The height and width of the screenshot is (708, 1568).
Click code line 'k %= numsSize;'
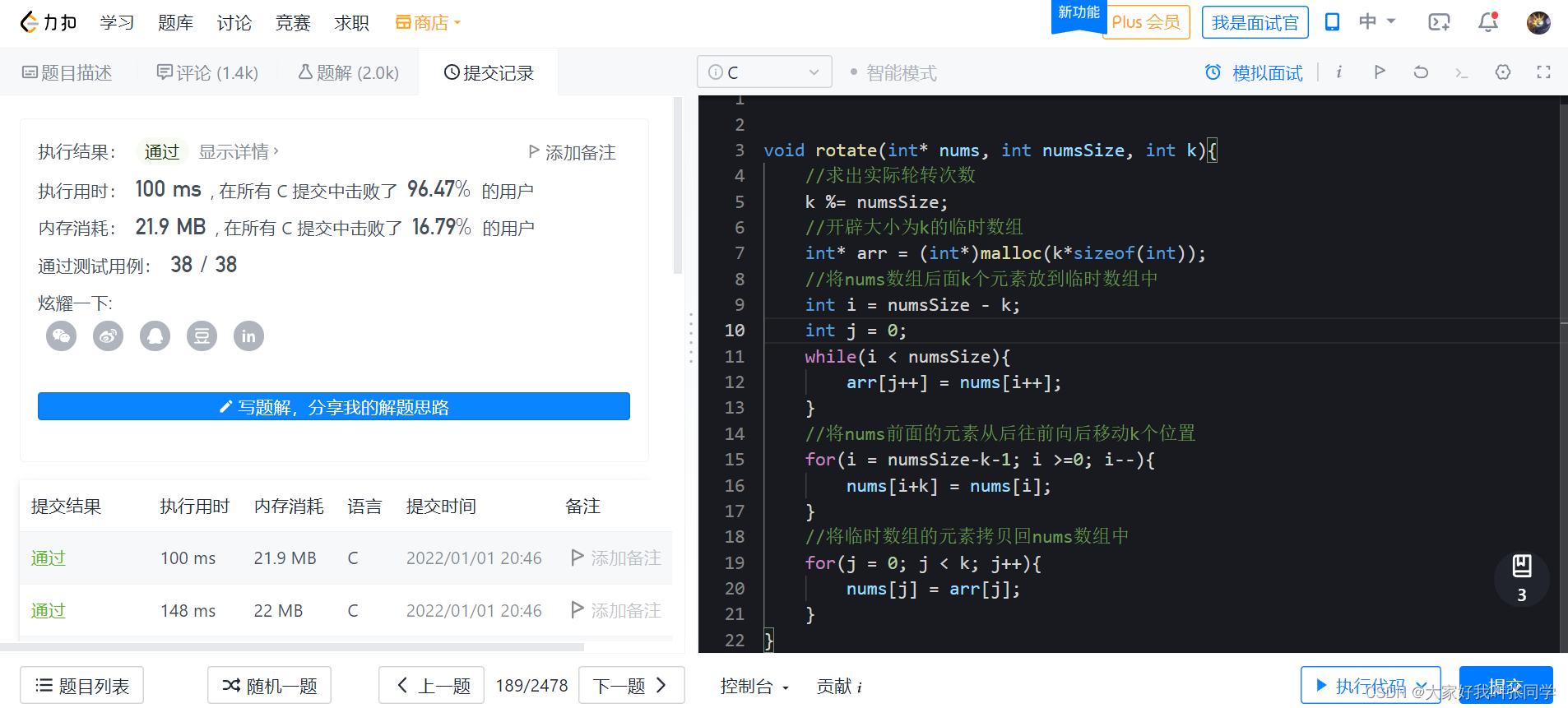[x=876, y=201]
